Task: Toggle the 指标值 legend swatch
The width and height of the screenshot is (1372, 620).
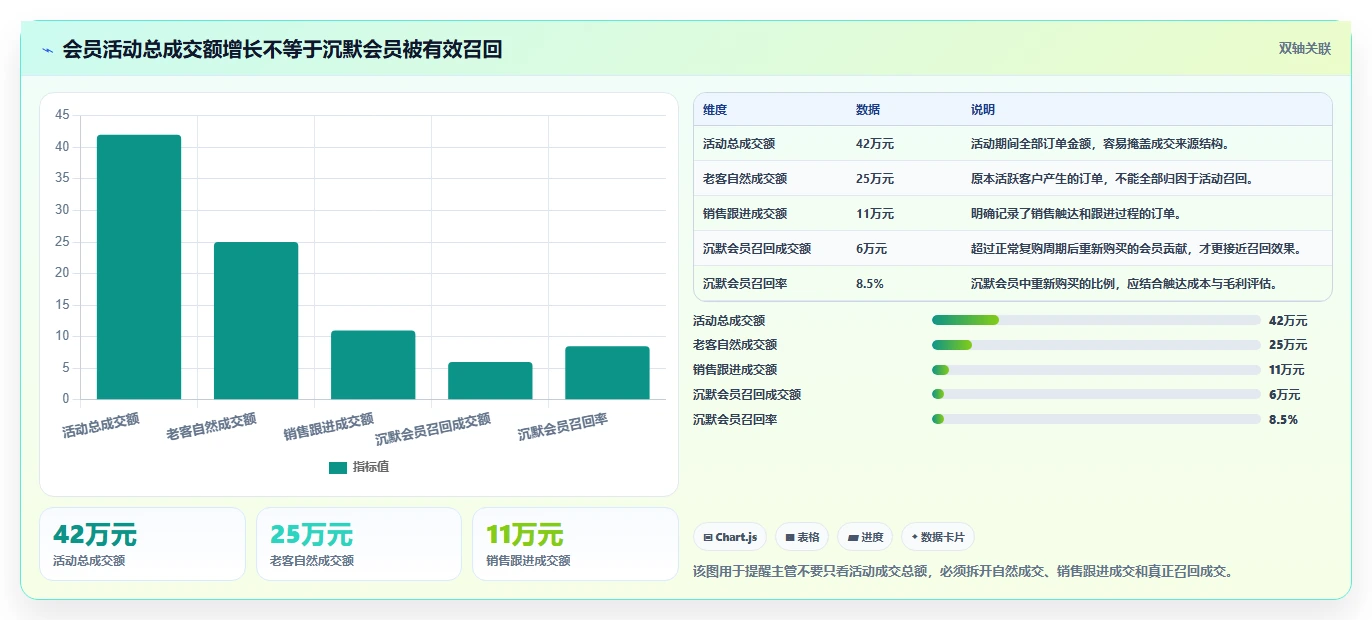Action: point(338,468)
